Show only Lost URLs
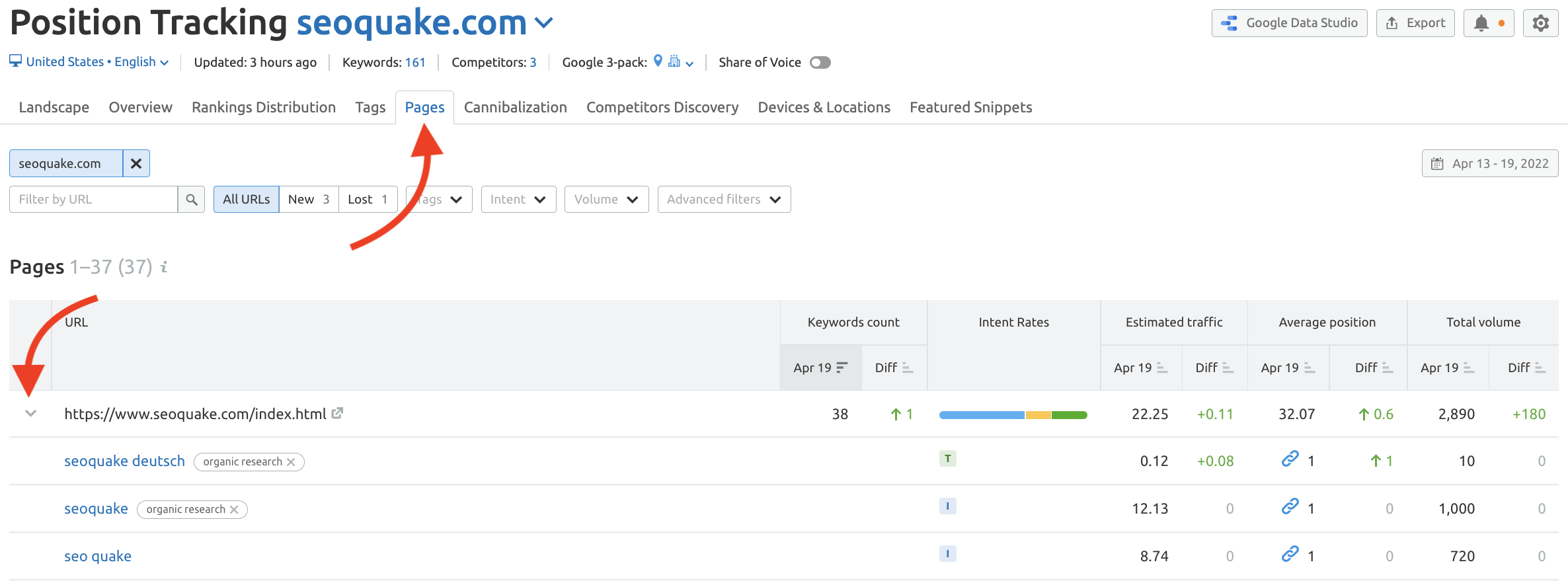This screenshot has height=587, width=1568. 368,199
